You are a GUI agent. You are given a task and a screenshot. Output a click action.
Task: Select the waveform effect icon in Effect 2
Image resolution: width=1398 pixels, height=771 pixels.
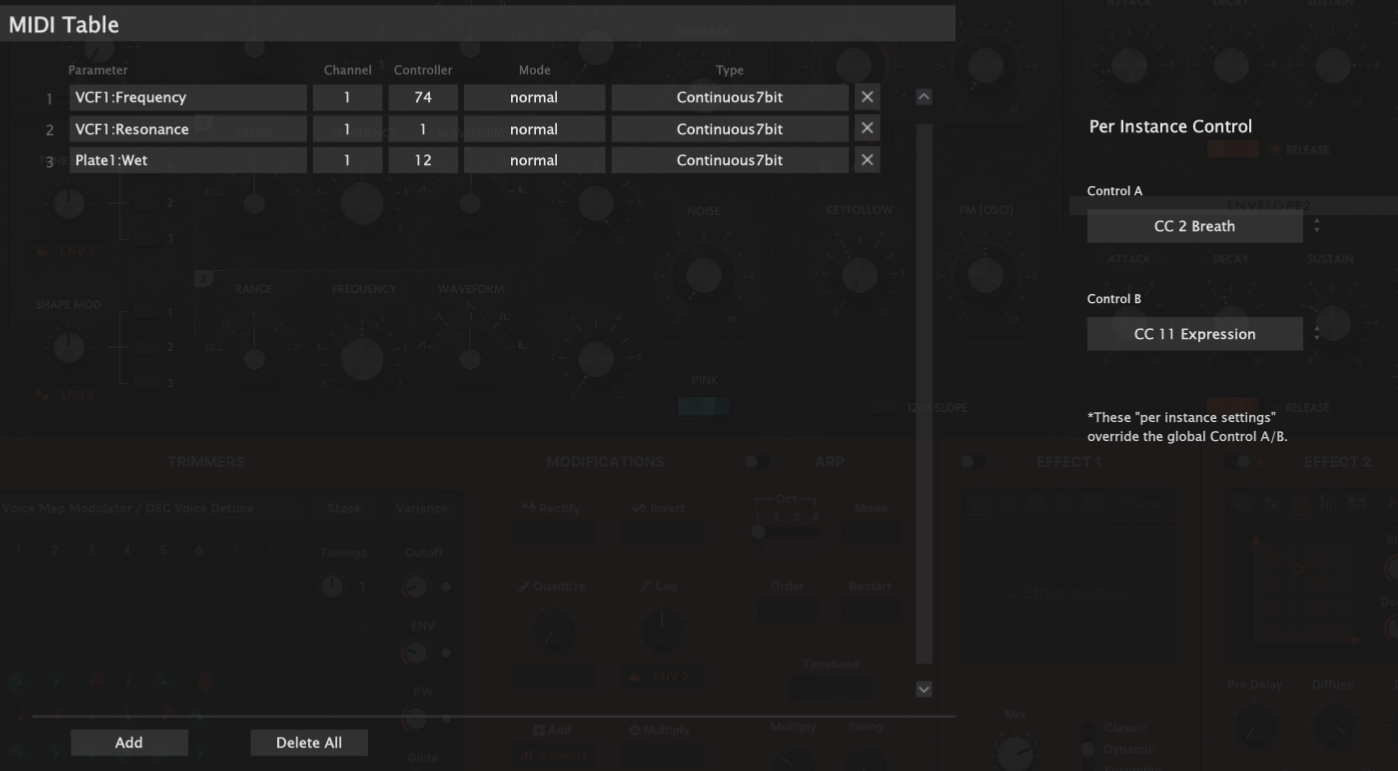1268,503
